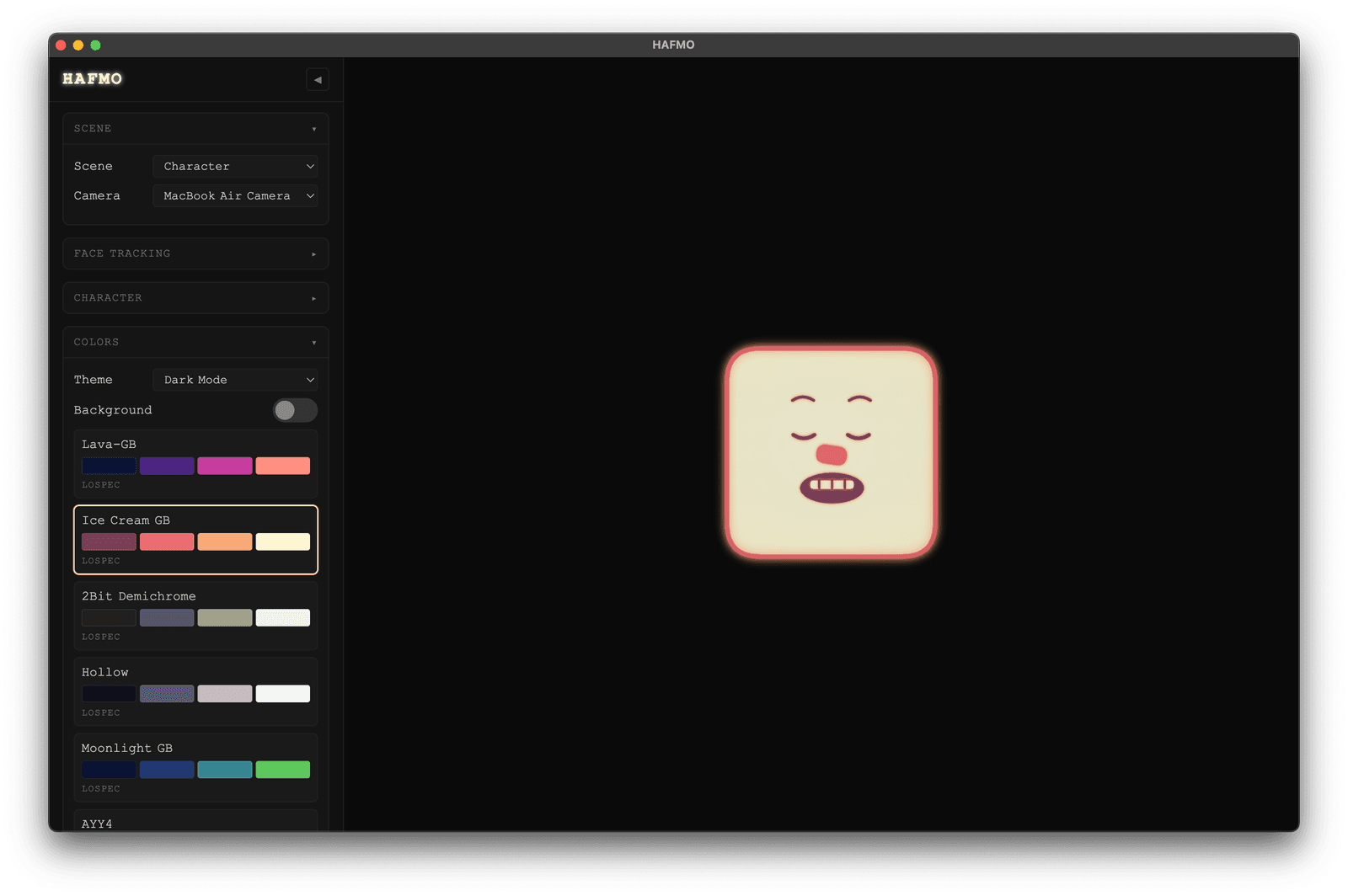1348x896 pixels.
Task: Click the LOSPEC link under 2Bit Demichrome
Action: pos(101,637)
